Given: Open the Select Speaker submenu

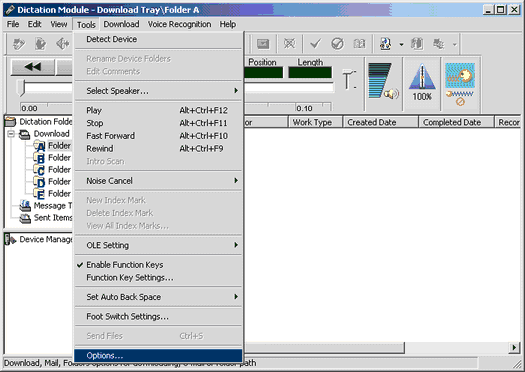Looking at the screenshot, I should click(x=158, y=91).
